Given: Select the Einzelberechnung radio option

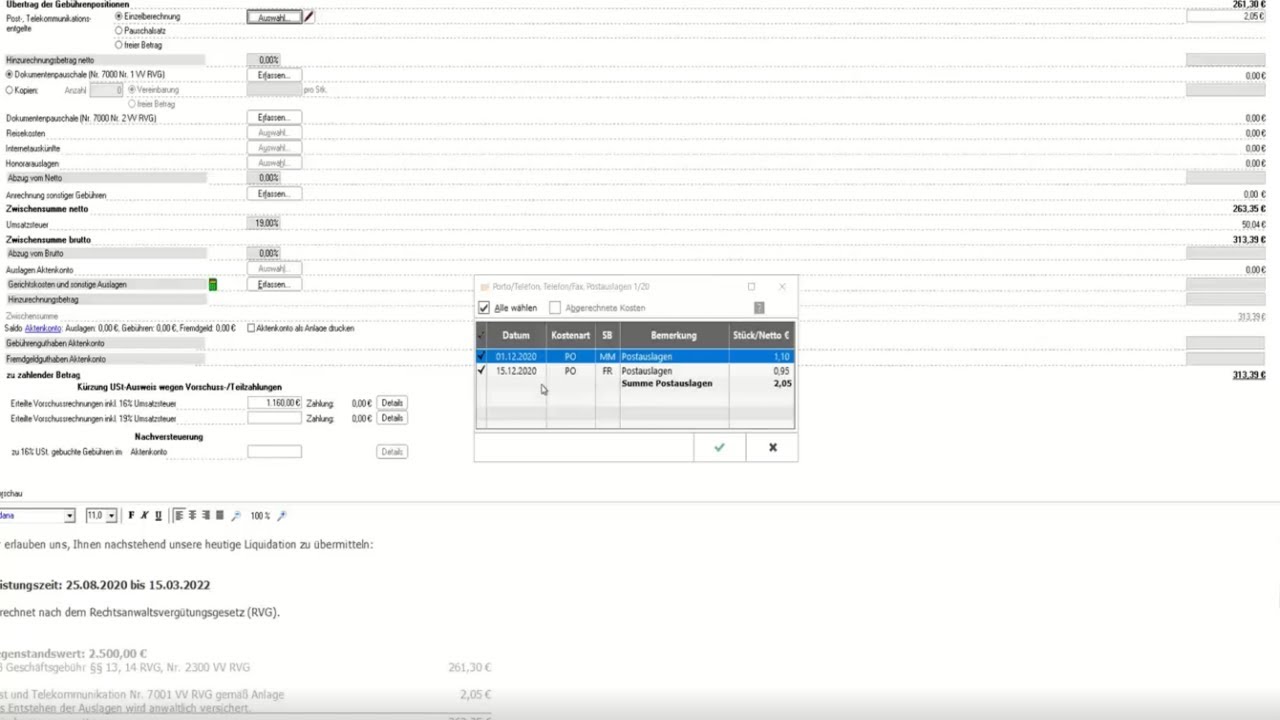Looking at the screenshot, I should (119, 17).
